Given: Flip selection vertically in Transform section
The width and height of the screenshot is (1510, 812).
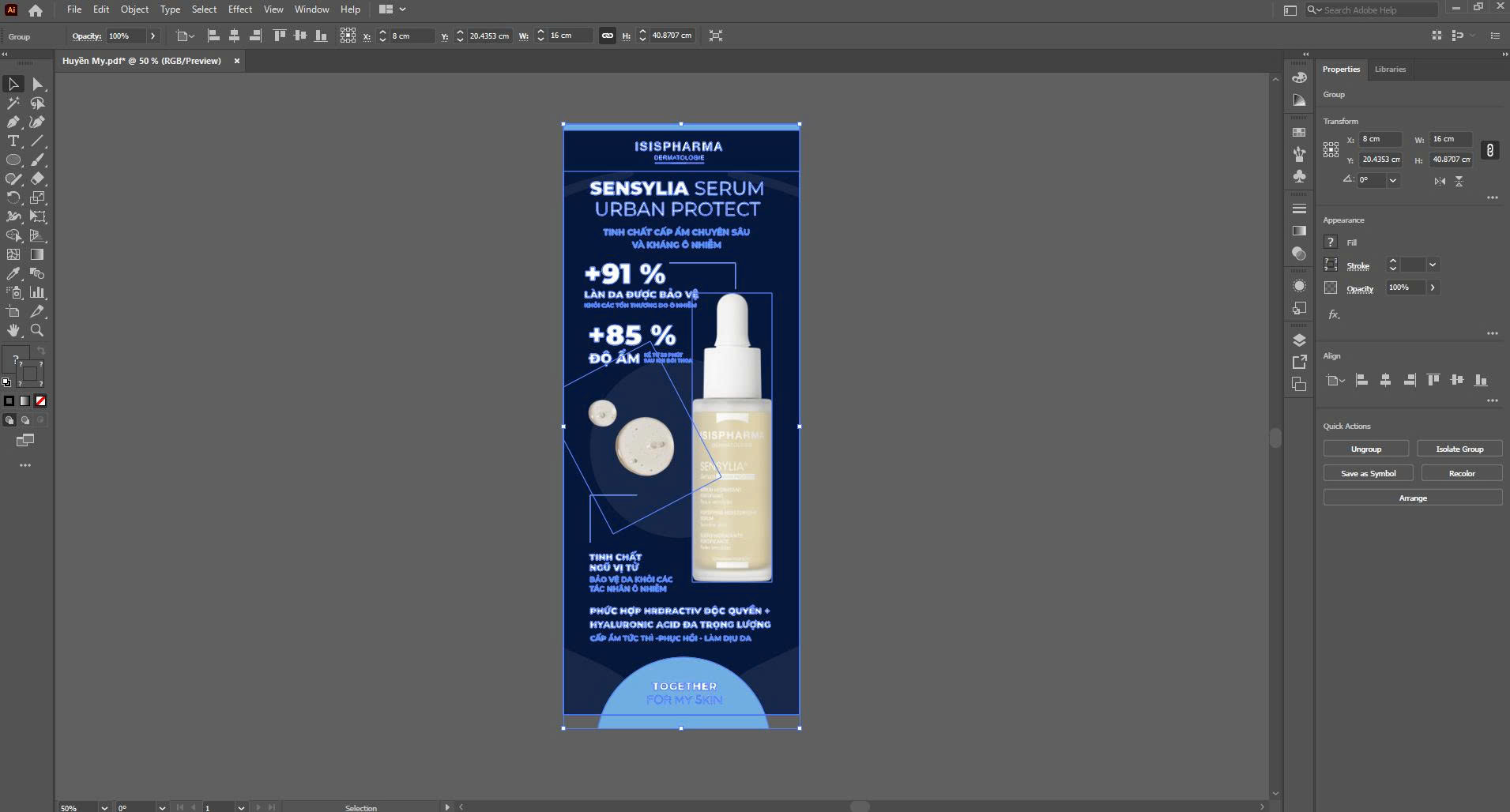Looking at the screenshot, I should point(1459,181).
